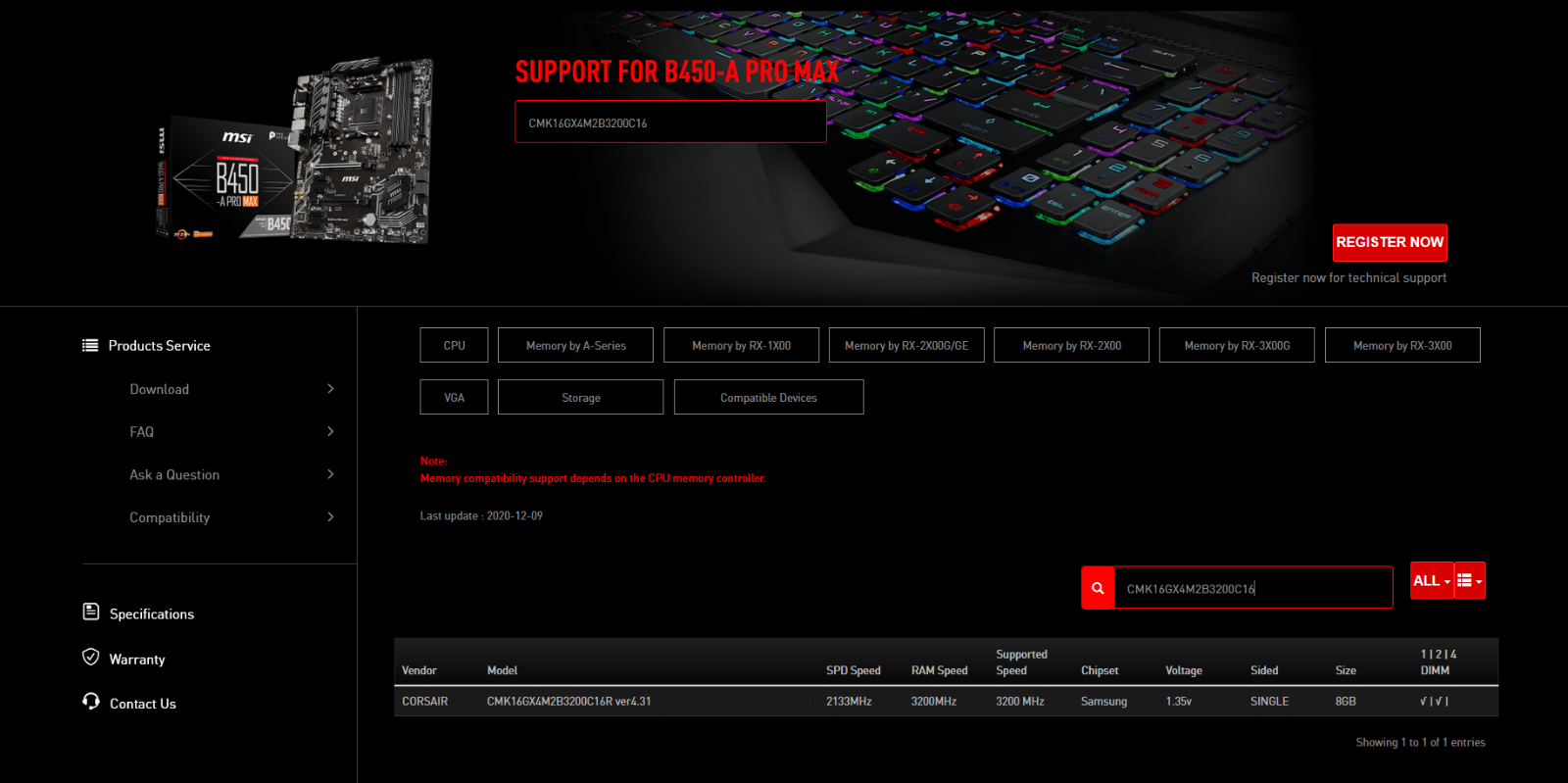Open the Memory by RX-1X00 tab
Image resolution: width=1568 pixels, height=783 pixels.
coord(741,345)
